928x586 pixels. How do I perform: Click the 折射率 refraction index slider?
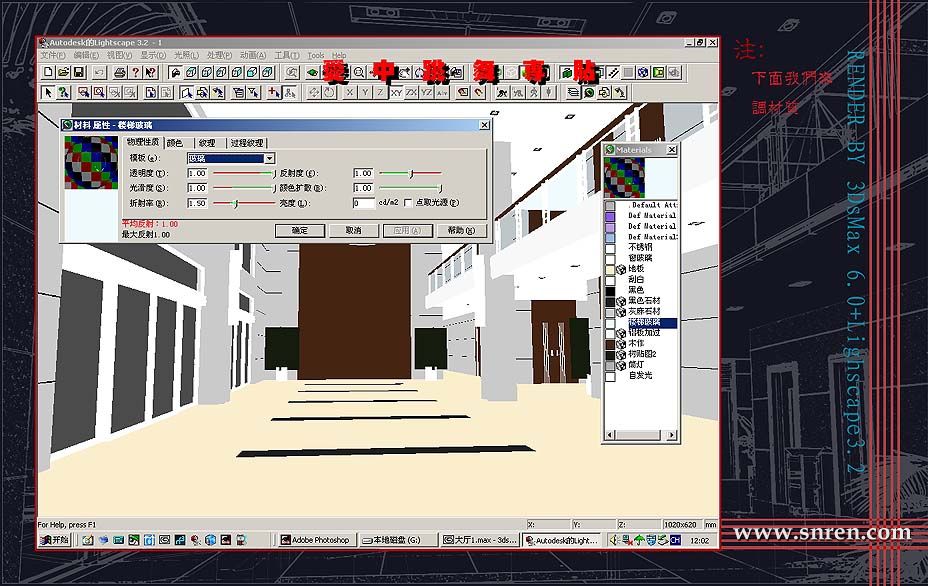244,203
